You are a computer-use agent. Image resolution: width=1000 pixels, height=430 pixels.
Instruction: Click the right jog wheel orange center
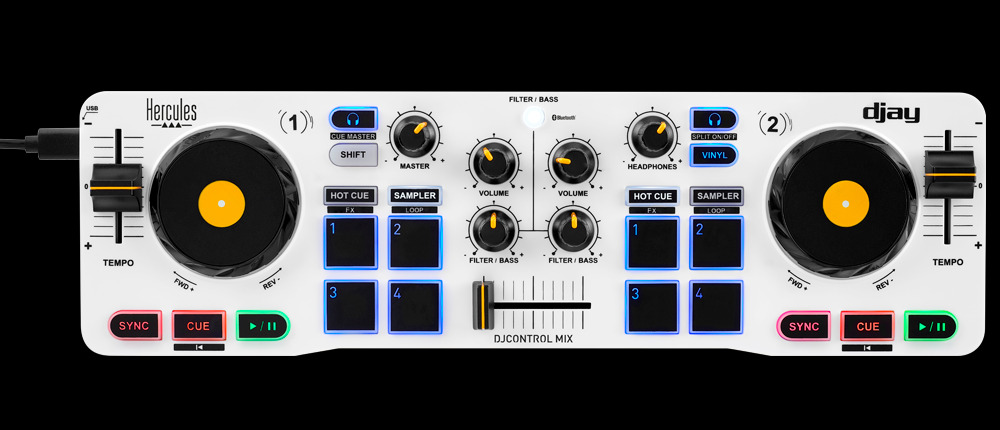pyautogui.click(x=846, y=204)
